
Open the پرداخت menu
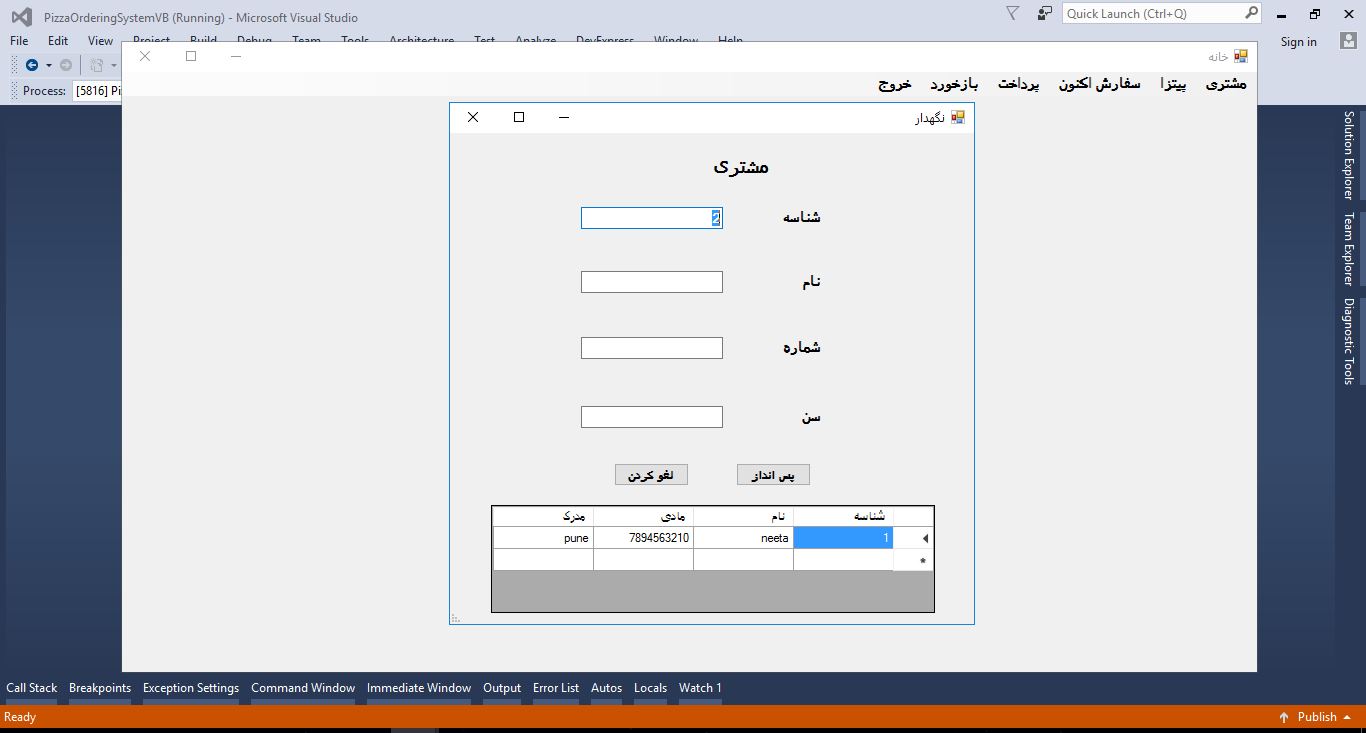click(1019, 84)
